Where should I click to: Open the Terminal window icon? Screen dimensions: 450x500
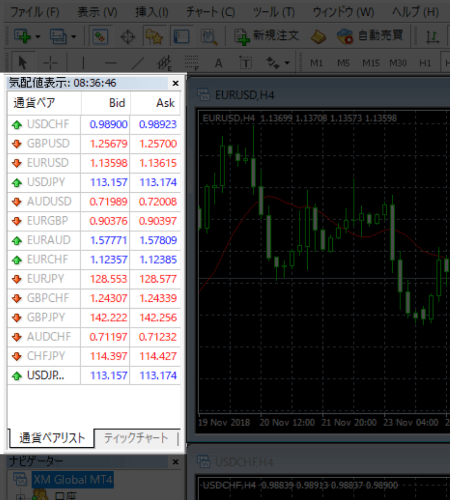(x=181, y=36)
